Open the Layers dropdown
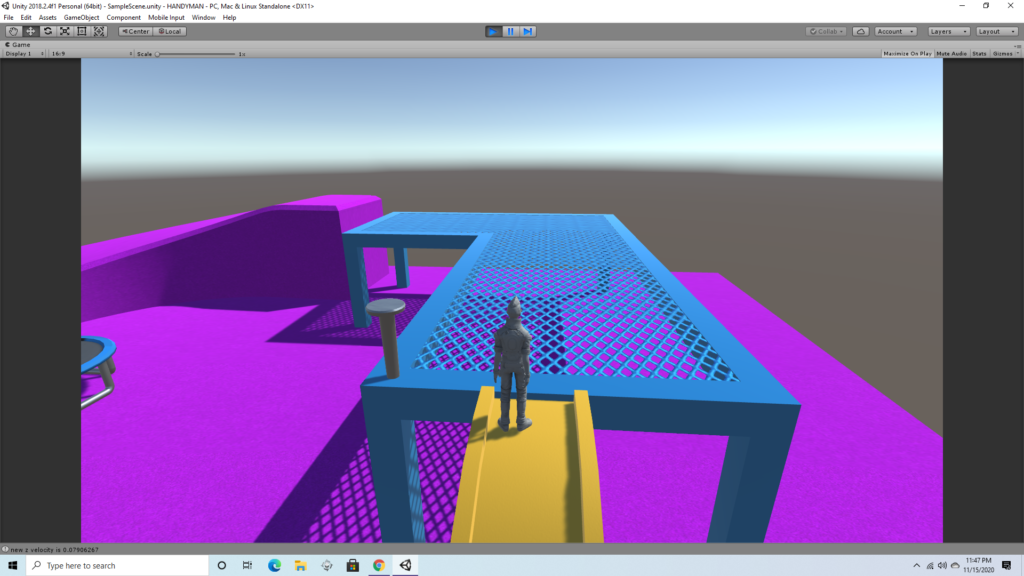The width and height of the screenshot is (1024, 576). point(948,31)
